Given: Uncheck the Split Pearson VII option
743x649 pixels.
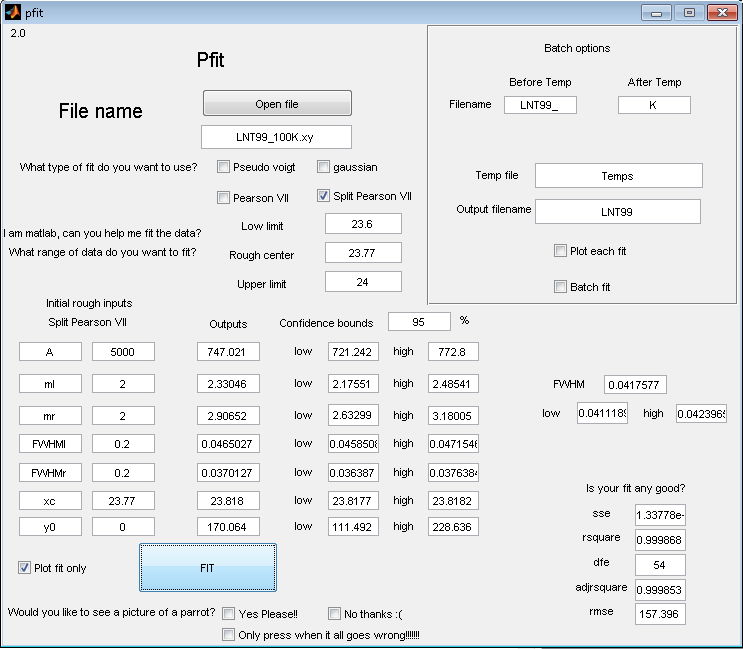Looking at the screenshot, I should (x=324, y=196).
